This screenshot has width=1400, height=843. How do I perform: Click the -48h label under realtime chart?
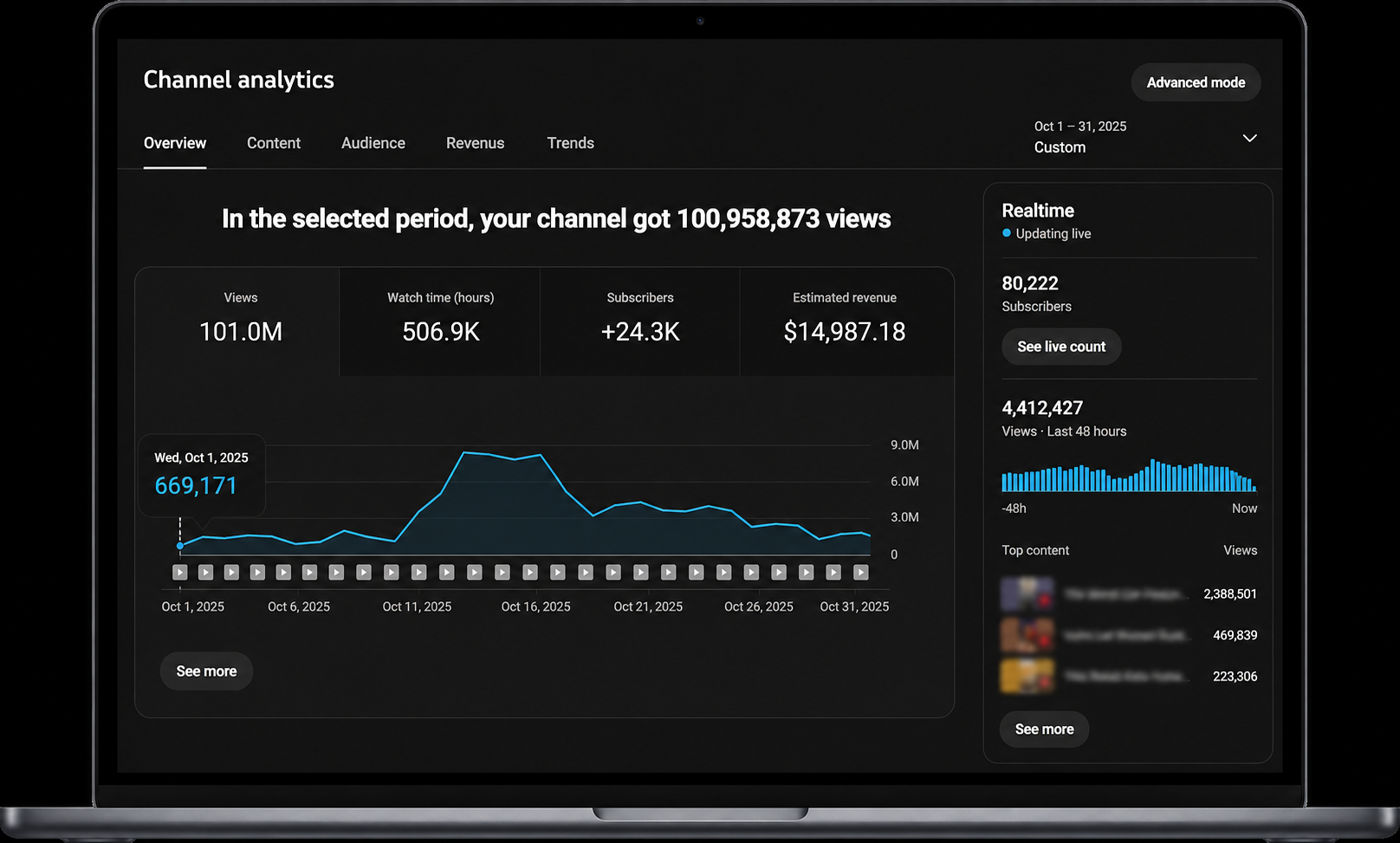click(x=1014, y=509)
